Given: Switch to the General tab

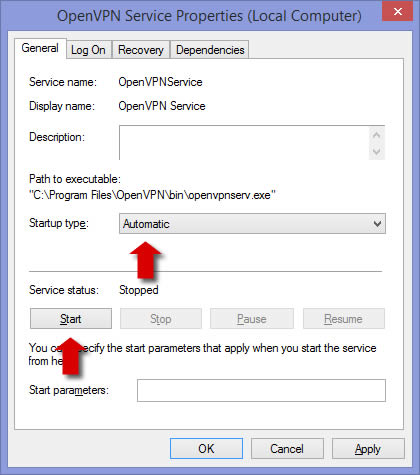Looking at the screenshot, I should click(40, 49).
